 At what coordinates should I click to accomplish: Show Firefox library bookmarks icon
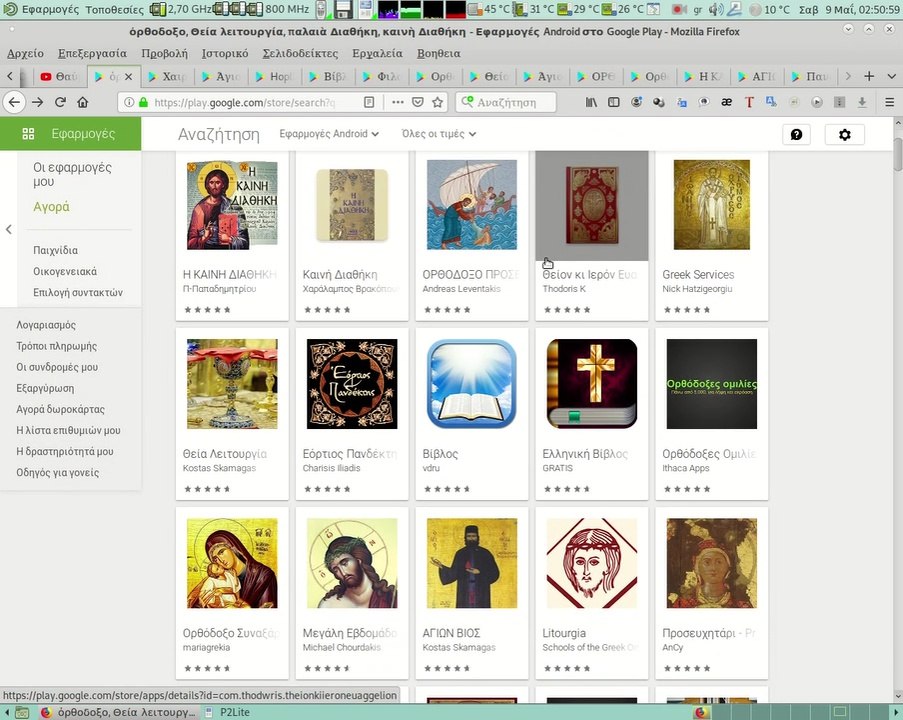coord(591,102)
